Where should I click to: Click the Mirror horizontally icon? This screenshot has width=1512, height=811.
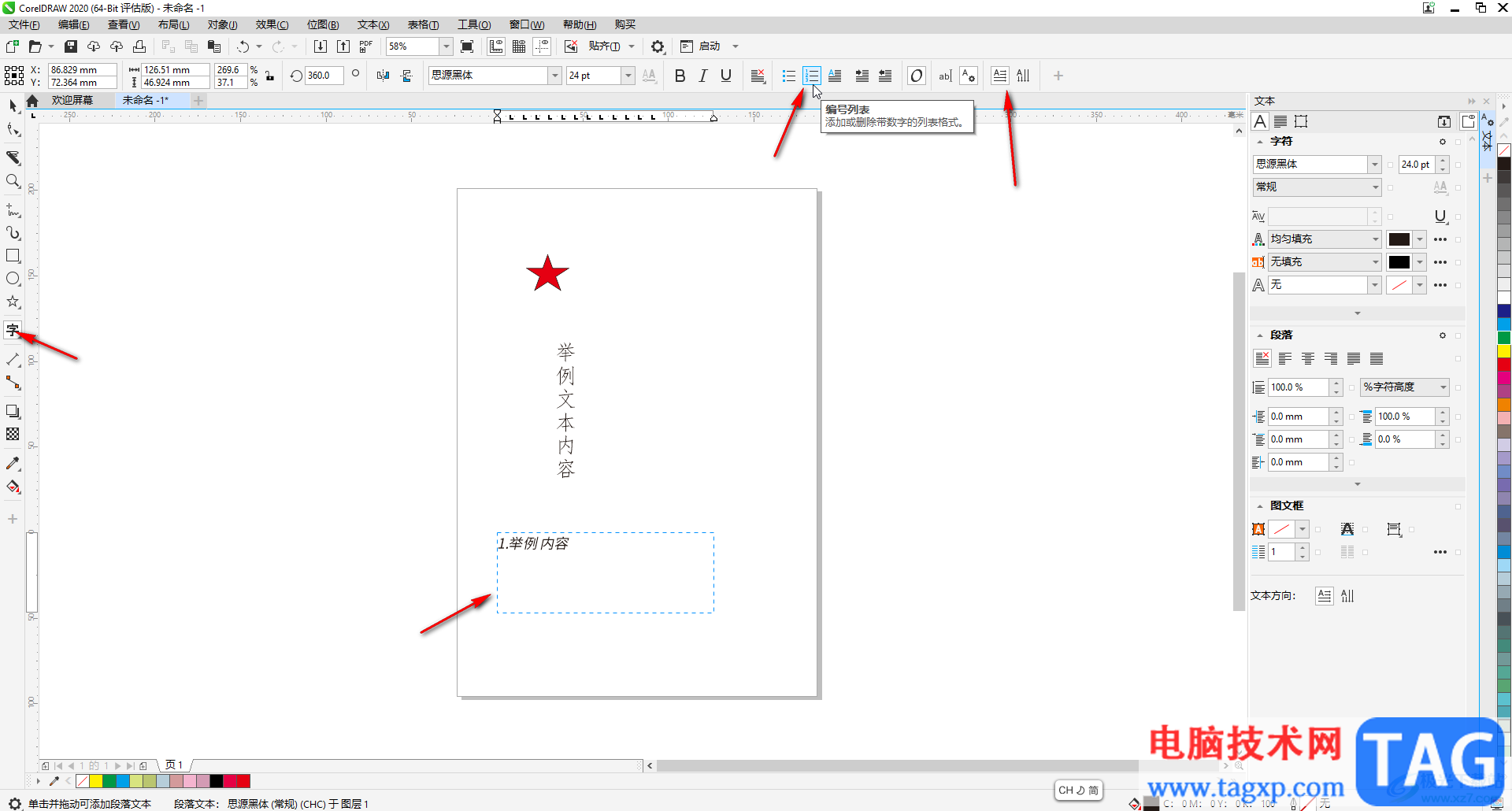[x=383, y=76]
